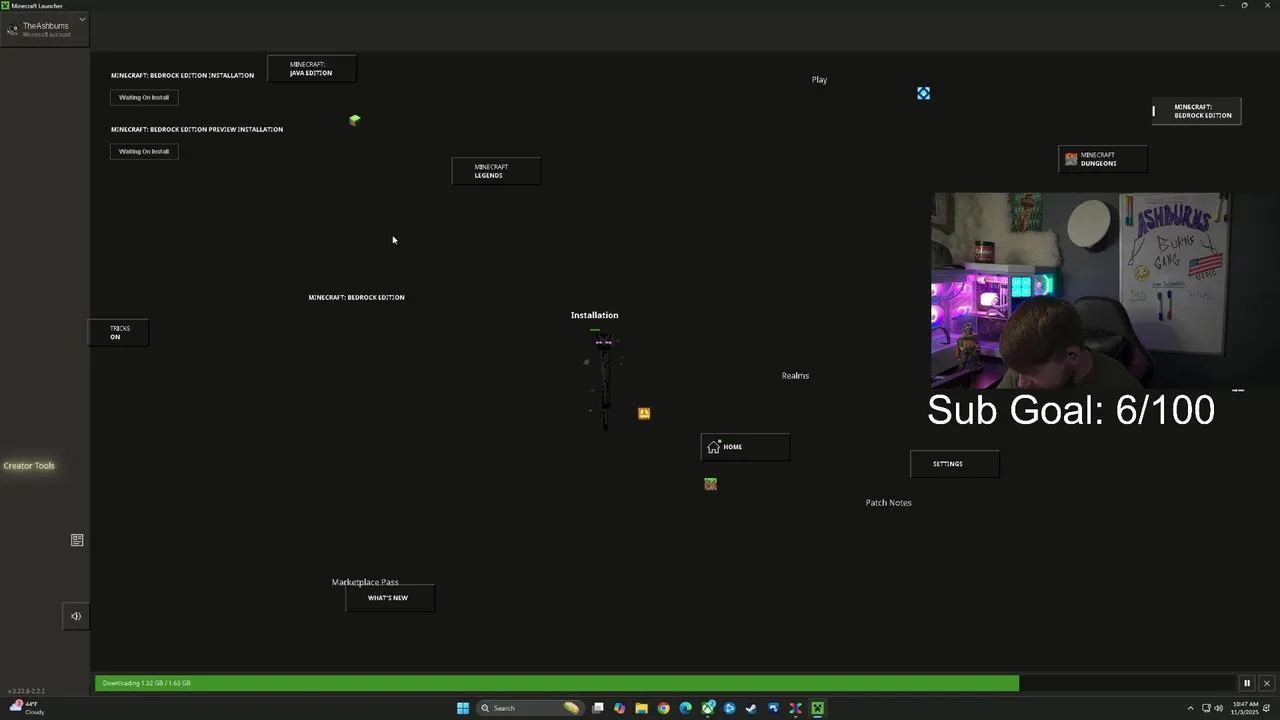Image resolution: width=1280 pixels, height=720 pixels.
Task: Cancel the download with the X icon
Action: tap(1266, 683)
